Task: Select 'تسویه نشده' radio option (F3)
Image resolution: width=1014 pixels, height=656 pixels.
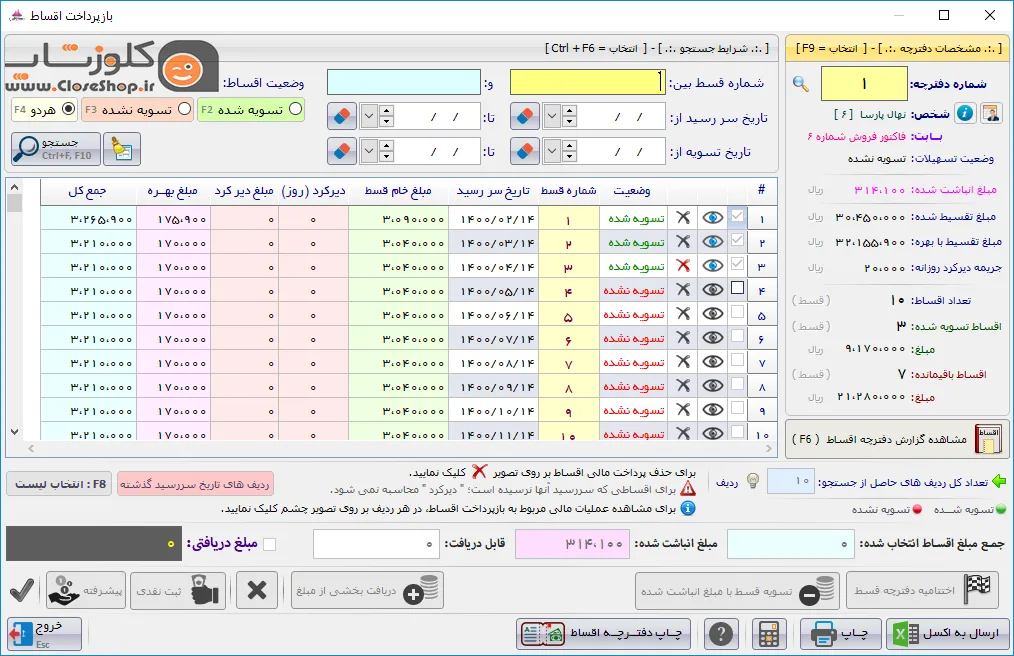Action: [185, 109]
